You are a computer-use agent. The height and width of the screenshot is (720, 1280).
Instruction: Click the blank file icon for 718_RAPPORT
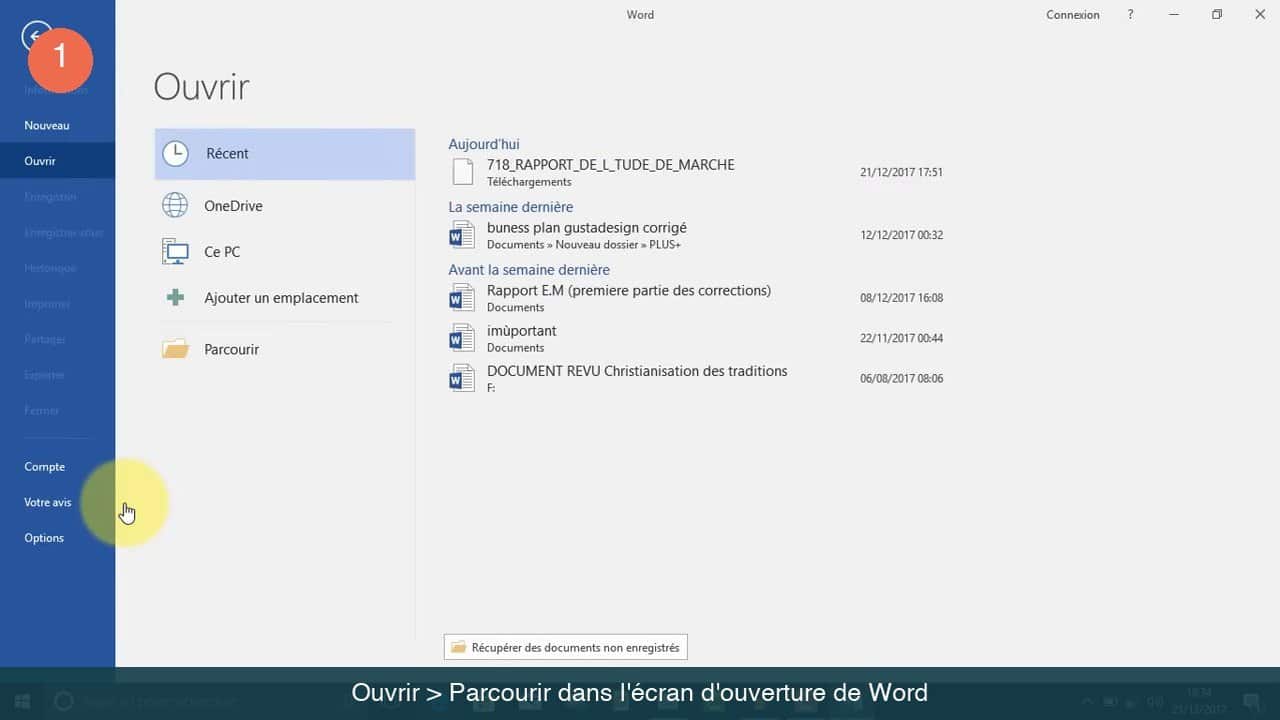tap(462, 172)
